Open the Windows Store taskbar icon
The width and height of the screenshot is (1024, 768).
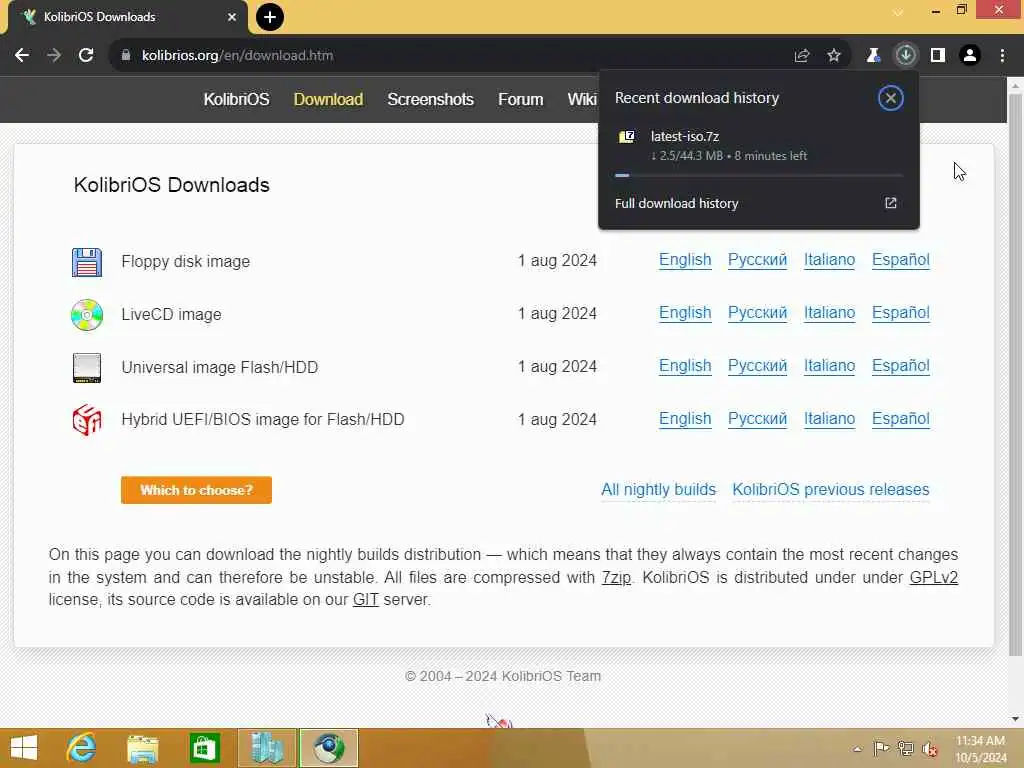[204, 748]
